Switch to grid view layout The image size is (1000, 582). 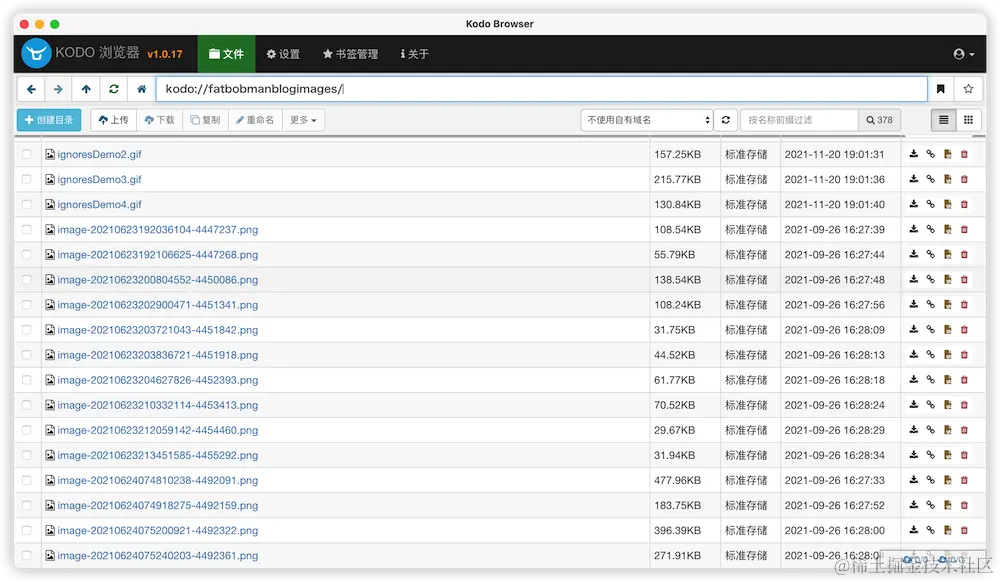click(968, 120)
